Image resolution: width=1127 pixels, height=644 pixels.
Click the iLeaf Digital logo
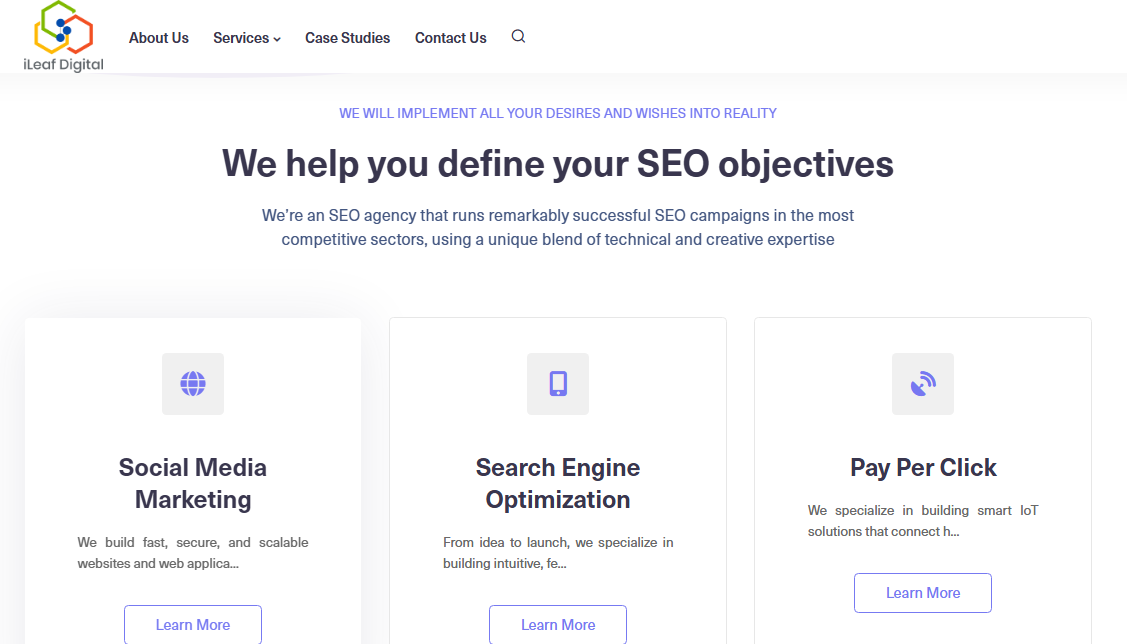[x=63, y=37]
